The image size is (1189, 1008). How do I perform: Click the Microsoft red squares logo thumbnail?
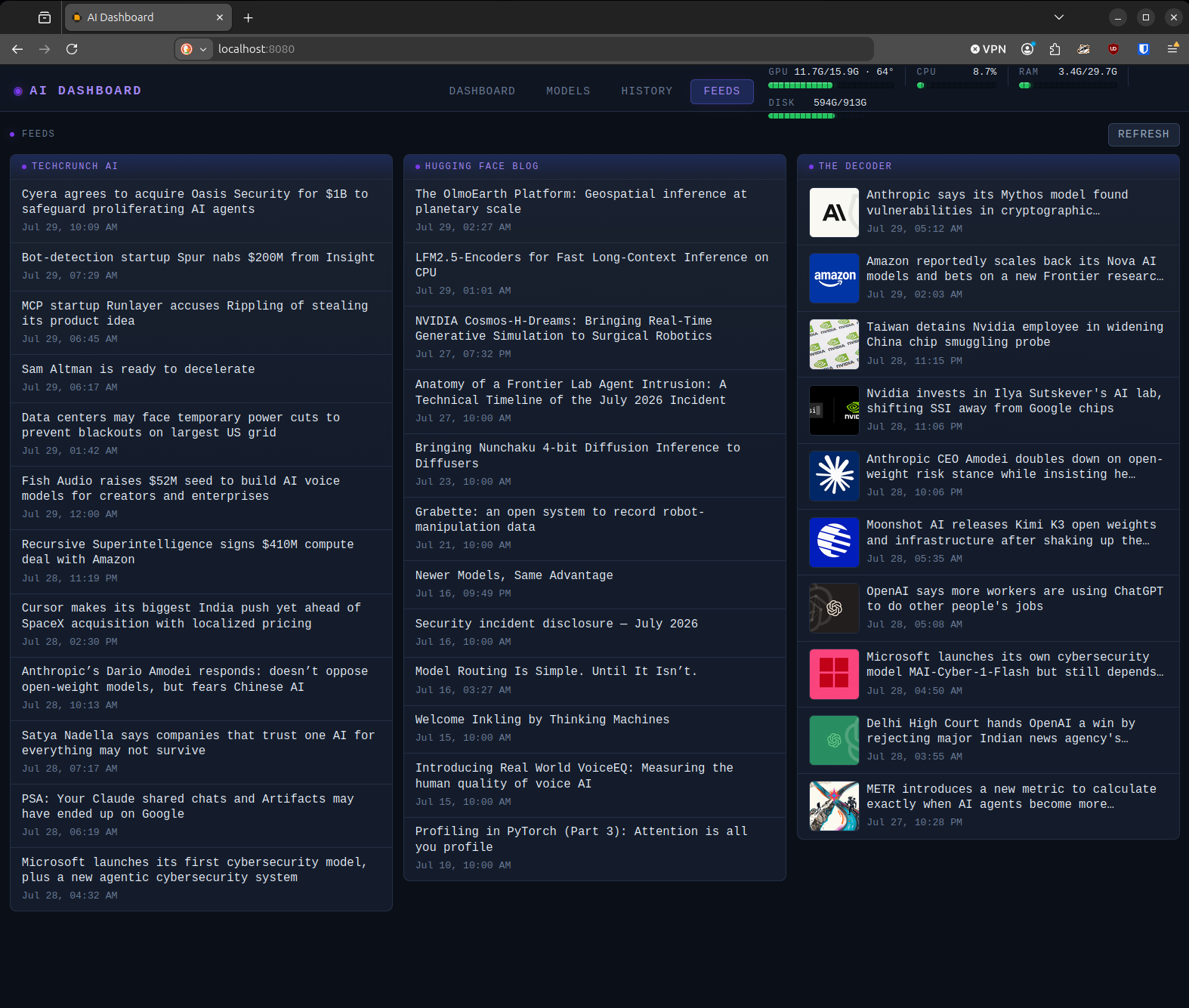(x=834, y=674)
